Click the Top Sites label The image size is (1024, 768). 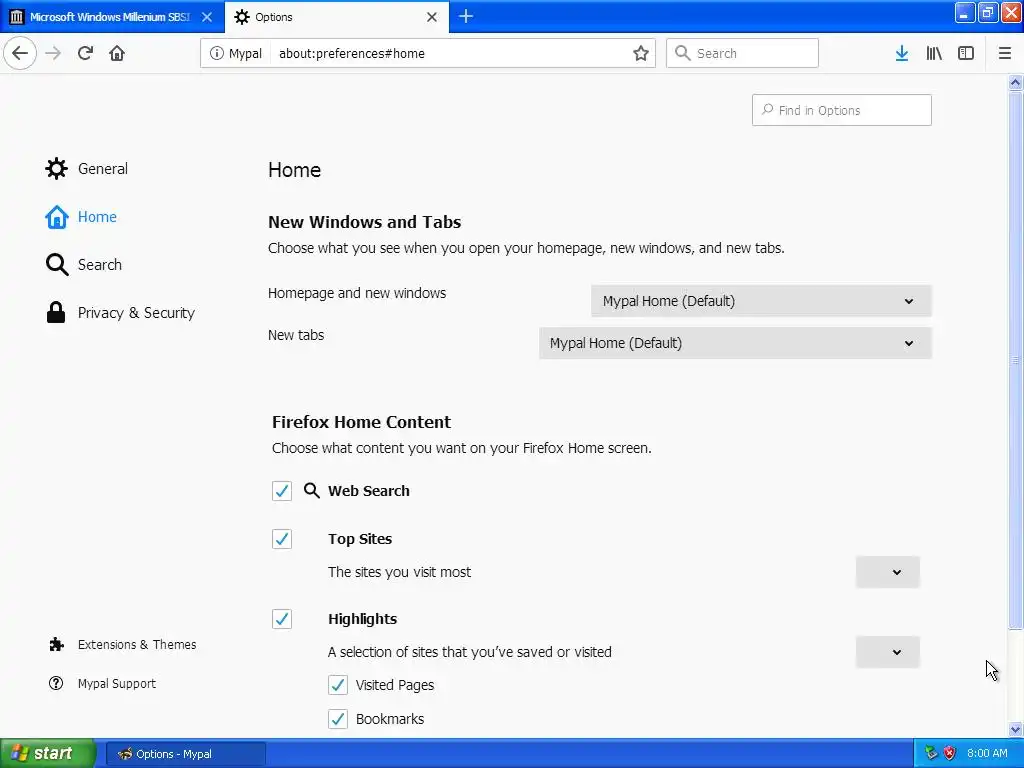[360, 539]
